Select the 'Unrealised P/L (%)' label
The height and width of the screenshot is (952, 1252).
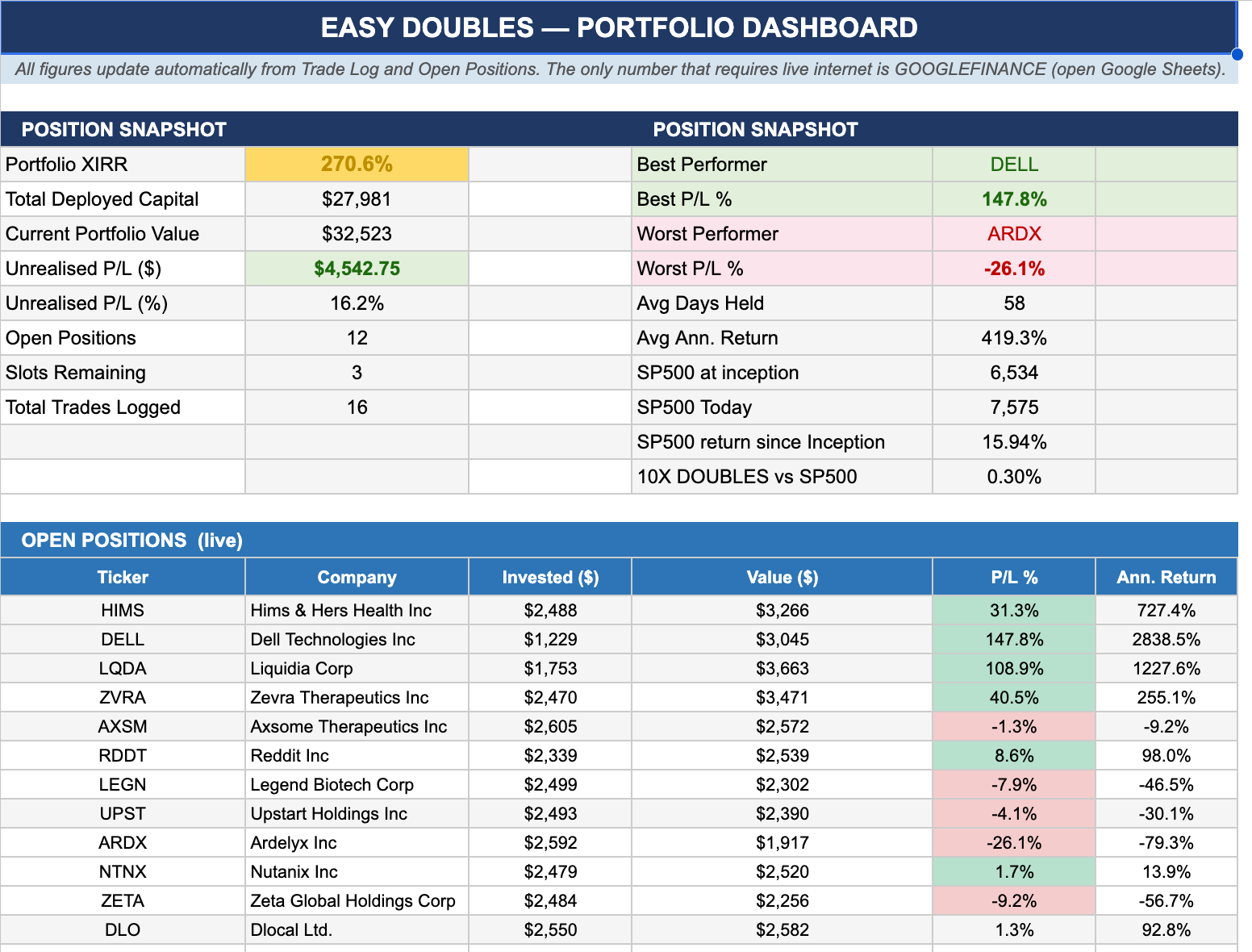123,303
